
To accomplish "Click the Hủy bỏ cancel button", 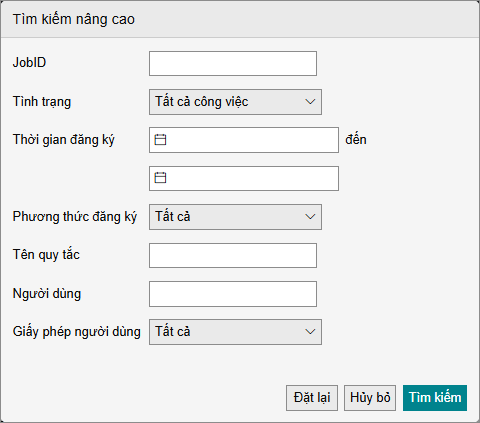I will tap(370, 398).
